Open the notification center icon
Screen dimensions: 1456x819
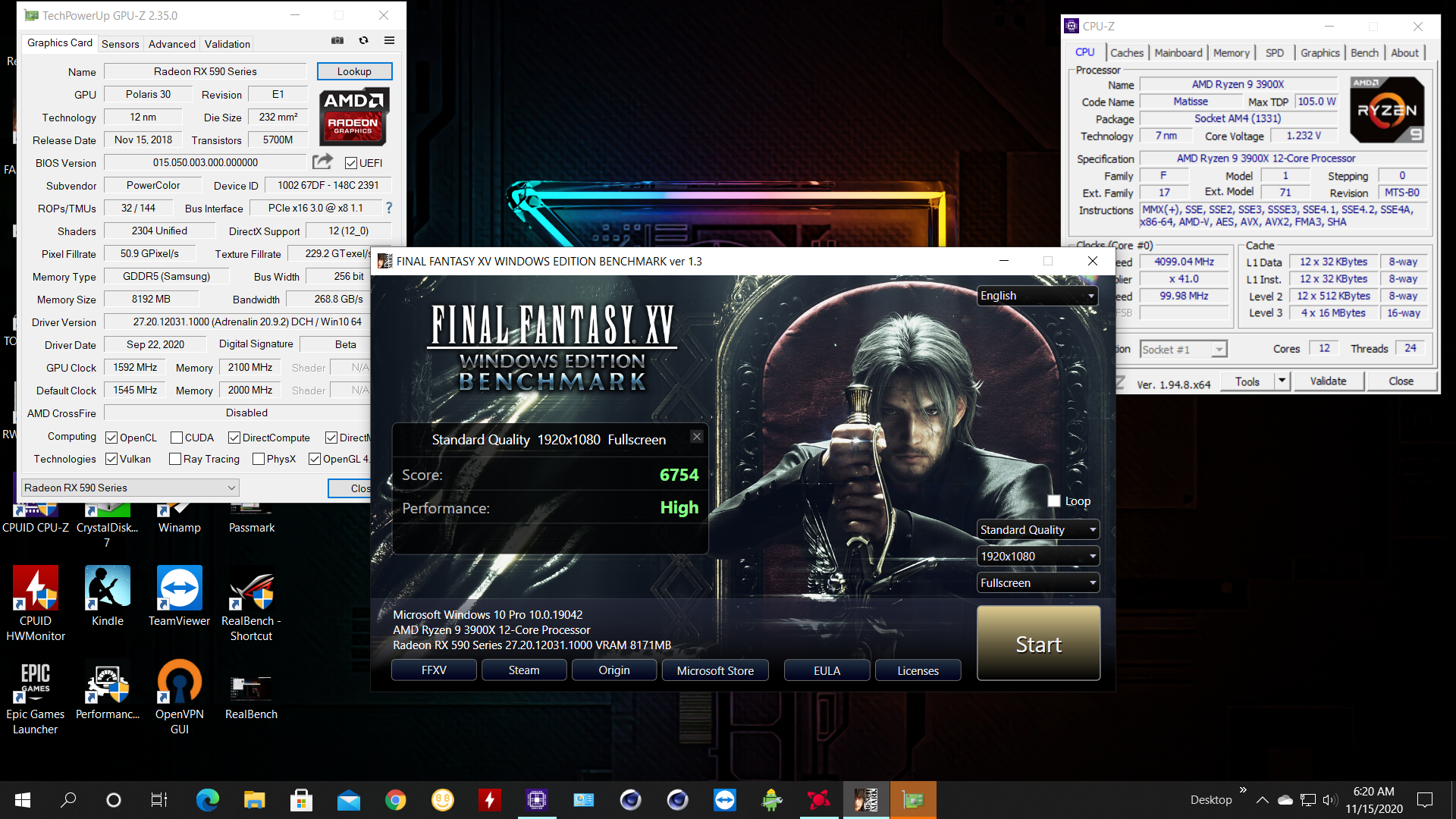1425,800
